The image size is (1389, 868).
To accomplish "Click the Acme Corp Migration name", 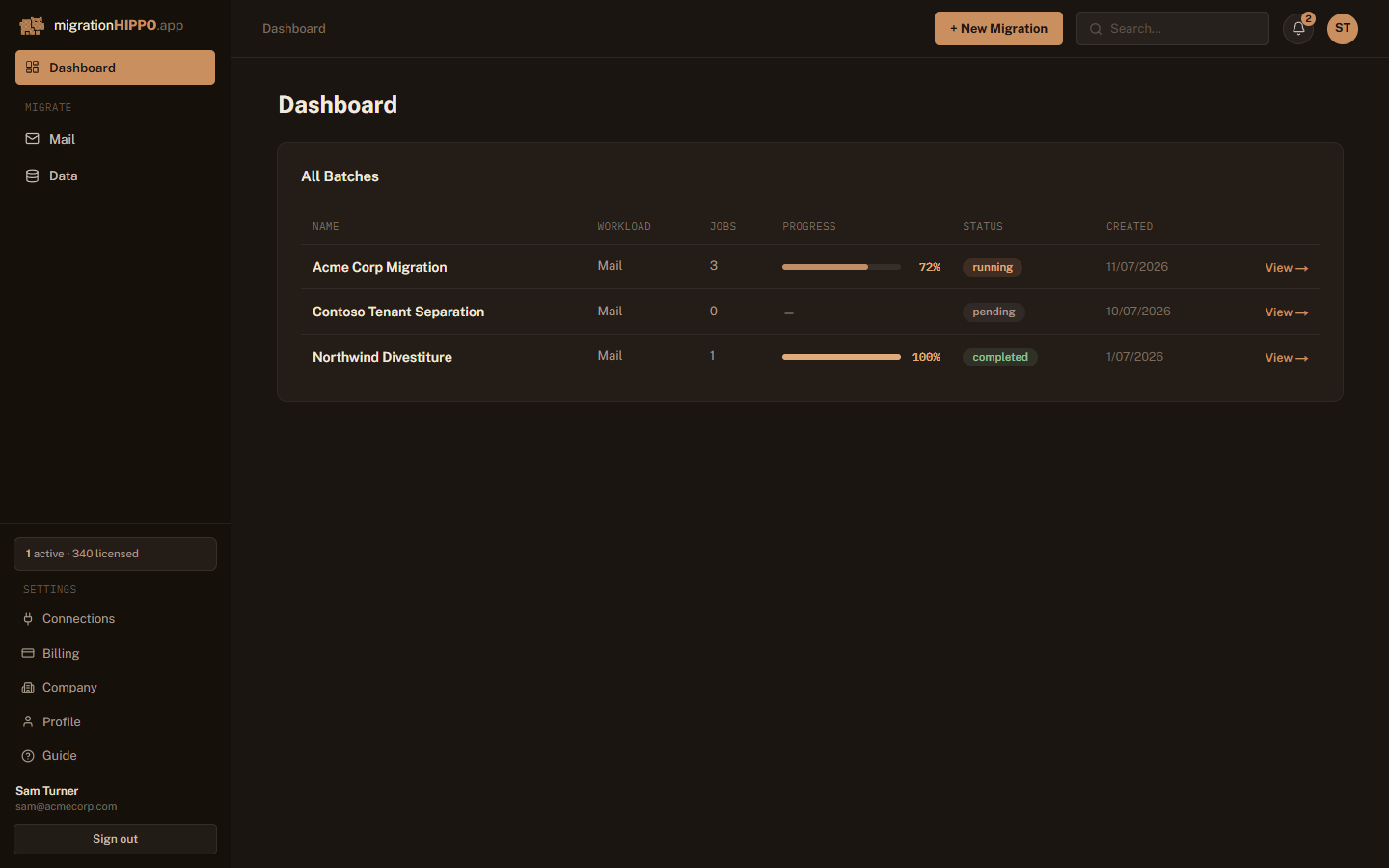I will pyautogui.click(x=380, y=267).
